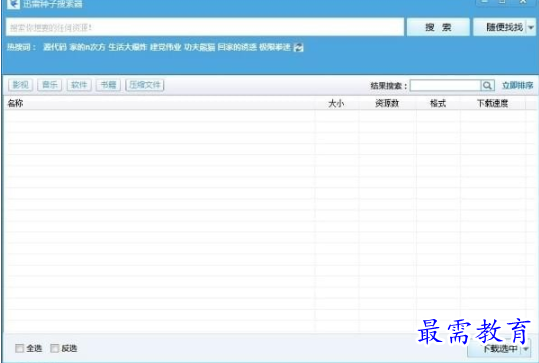This screenshot has width=539, height=363.
Task: Focus the 结果搜索 filter input box
Action: click(x=446, y=85)
